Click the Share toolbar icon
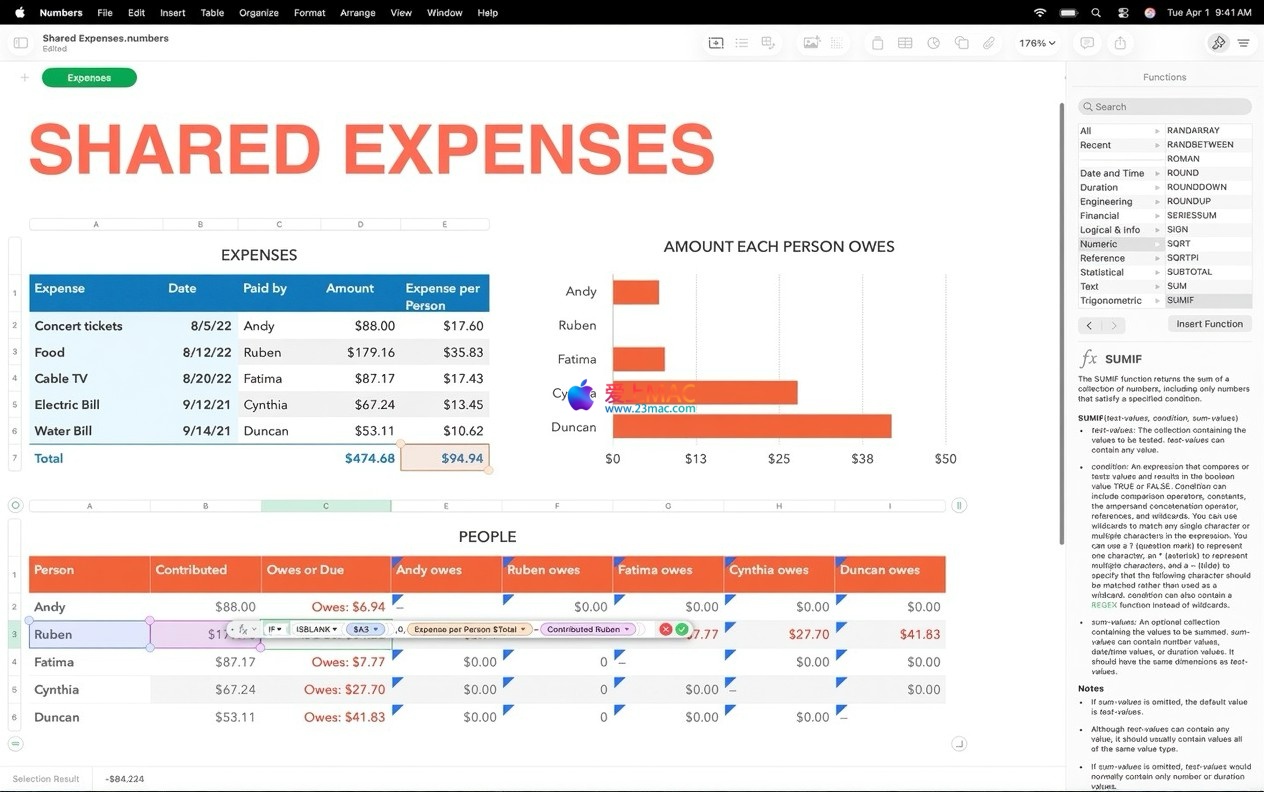Image resolution: width=1264 pixels, height=792 pixels. coord(1120,43)
